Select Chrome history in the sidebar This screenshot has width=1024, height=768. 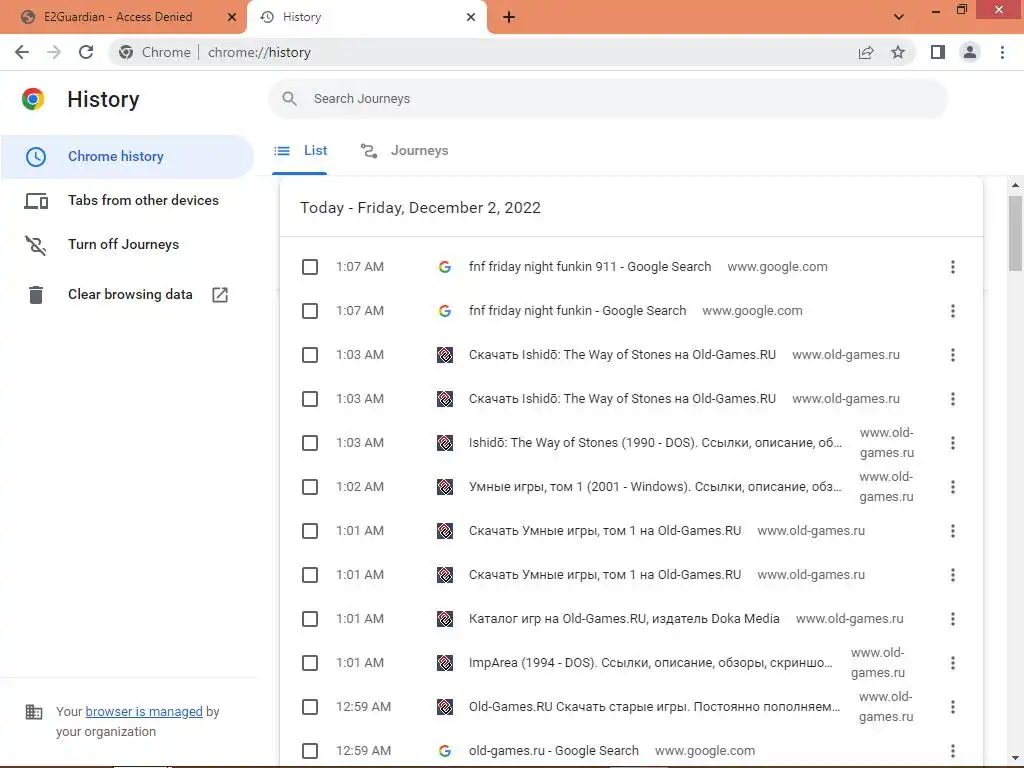pos(127,157)
